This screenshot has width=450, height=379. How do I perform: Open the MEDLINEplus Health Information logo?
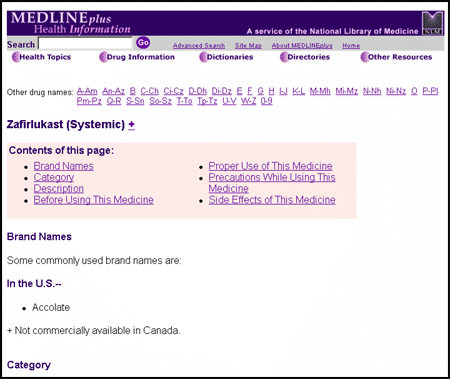(70, 23)
